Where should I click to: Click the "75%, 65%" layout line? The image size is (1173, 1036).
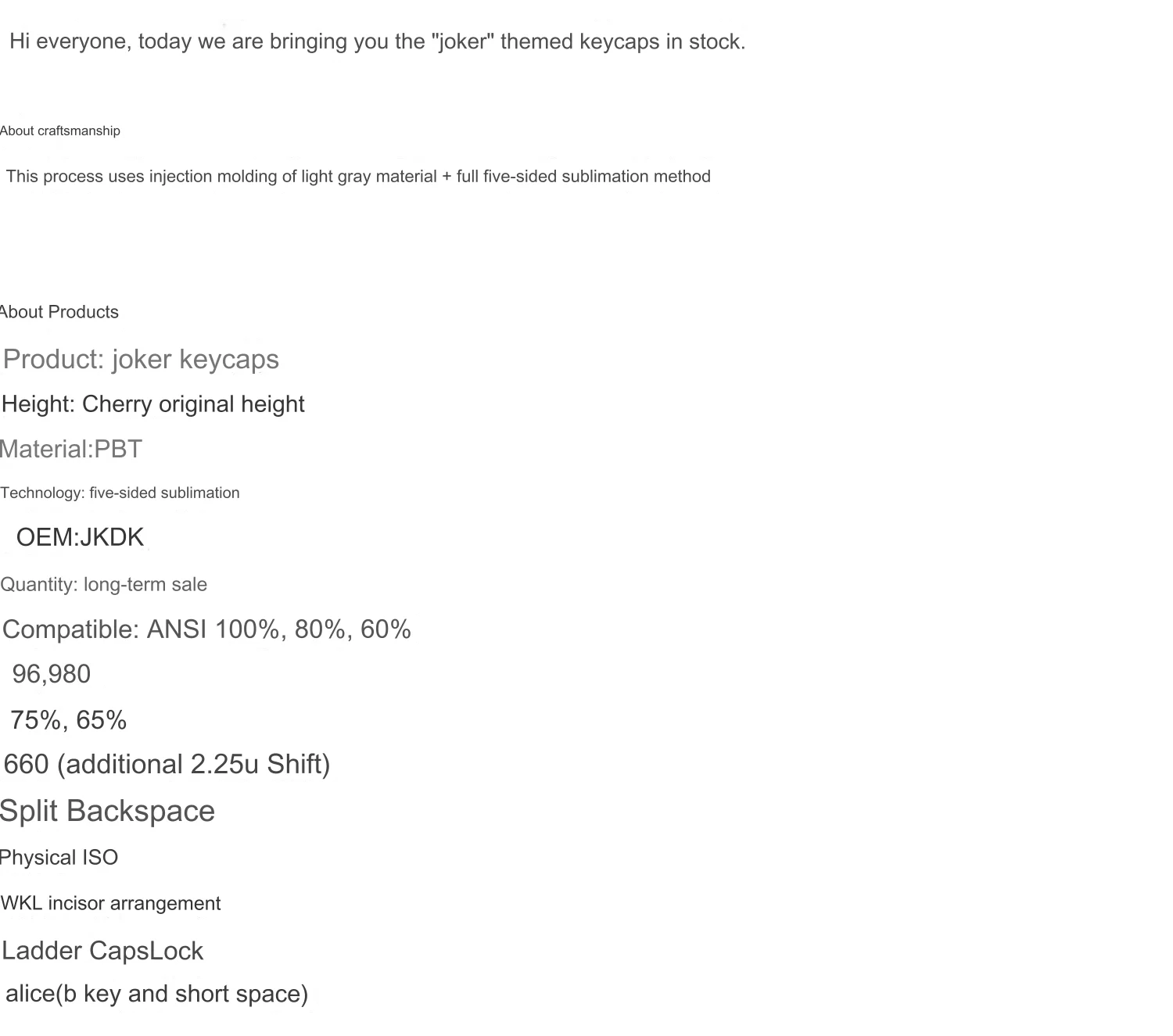(x=69, y=720)
